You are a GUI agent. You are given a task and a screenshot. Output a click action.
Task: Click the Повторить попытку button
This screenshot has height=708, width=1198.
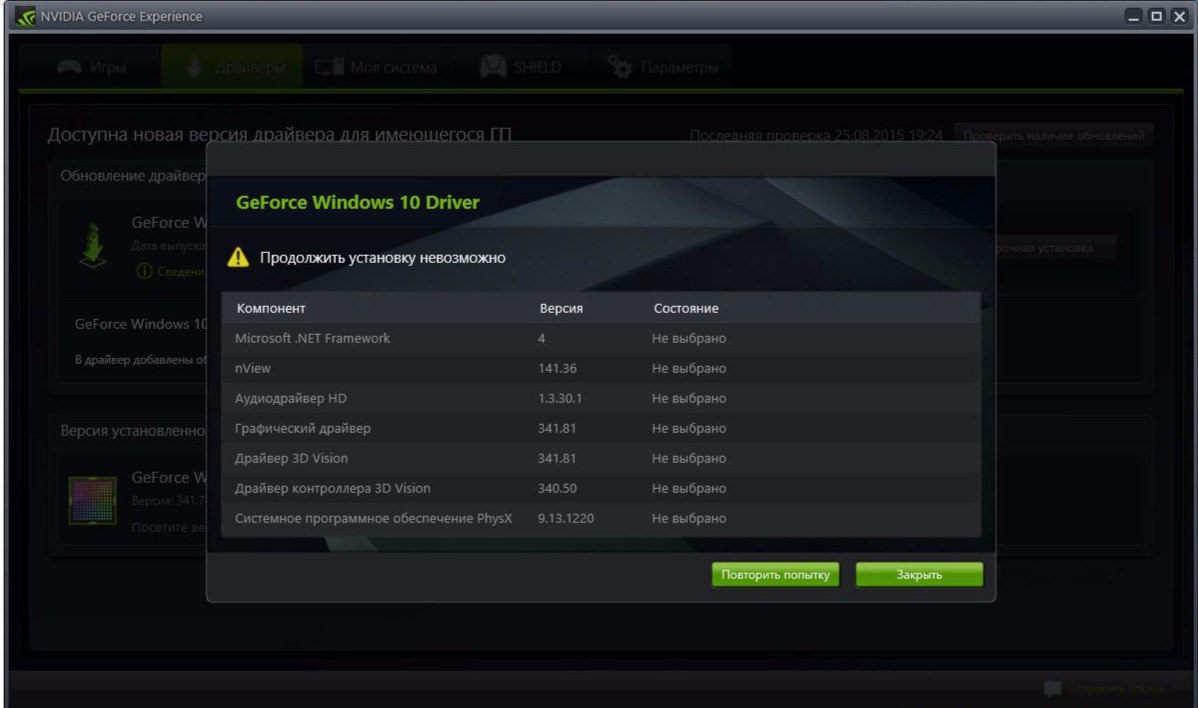click(x=775, y=574)
